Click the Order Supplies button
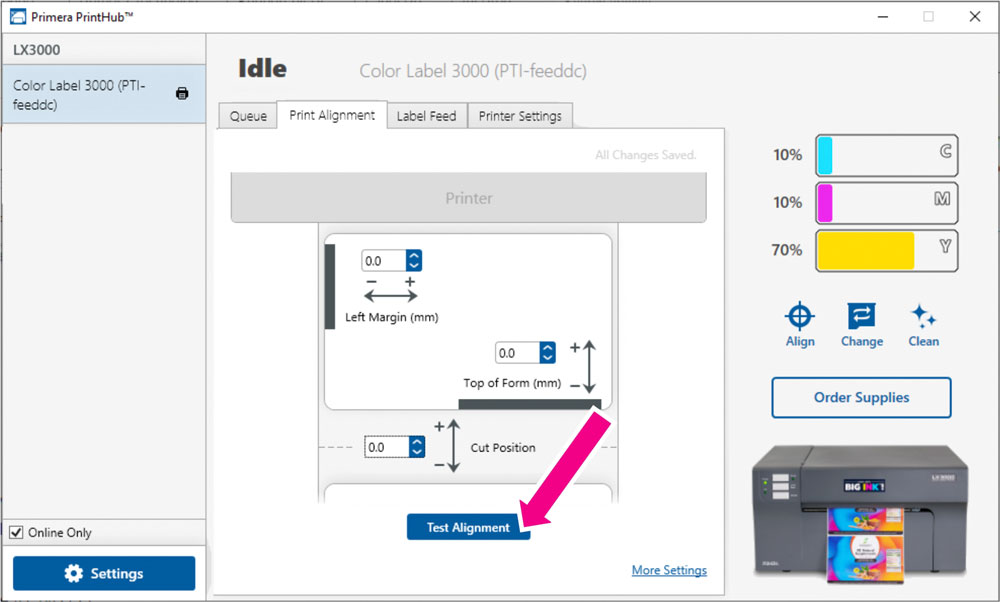Screen dimensions: 1000x602 pyautogui.click(x=861, y=397)
